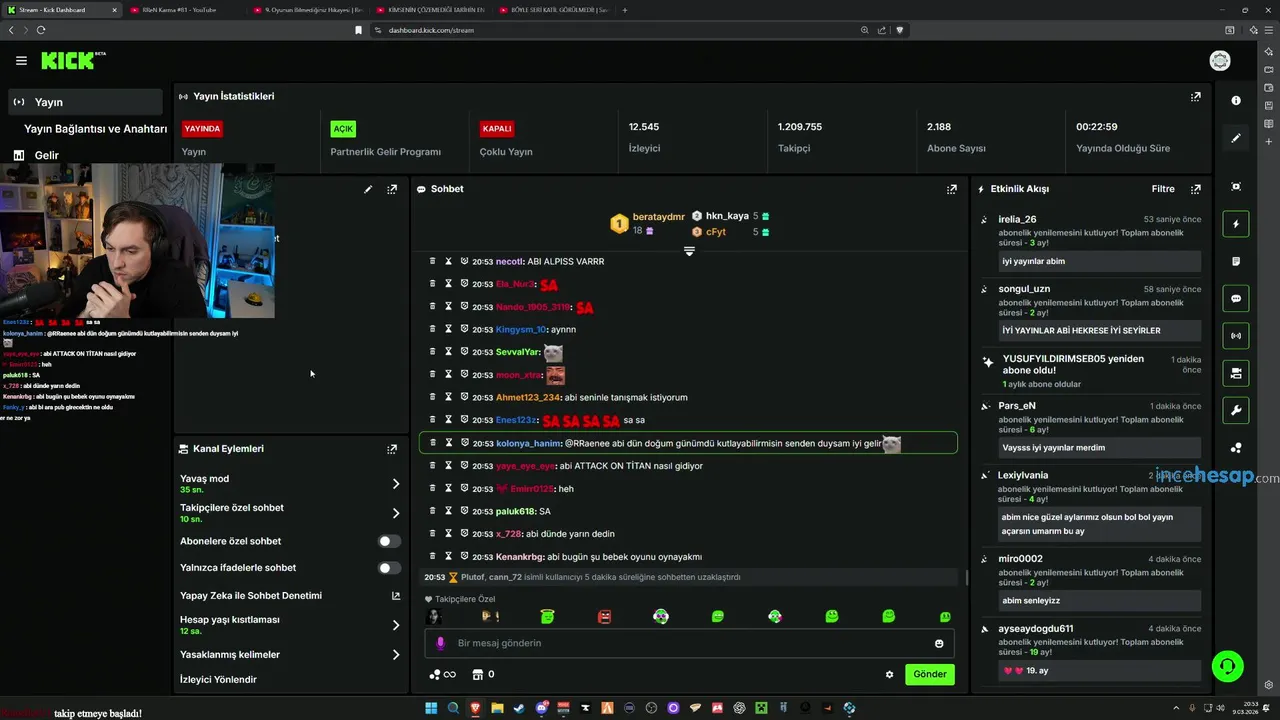Open Discord from the taskbar
This screenshot has width=1280, height=720.
[542, 708]
